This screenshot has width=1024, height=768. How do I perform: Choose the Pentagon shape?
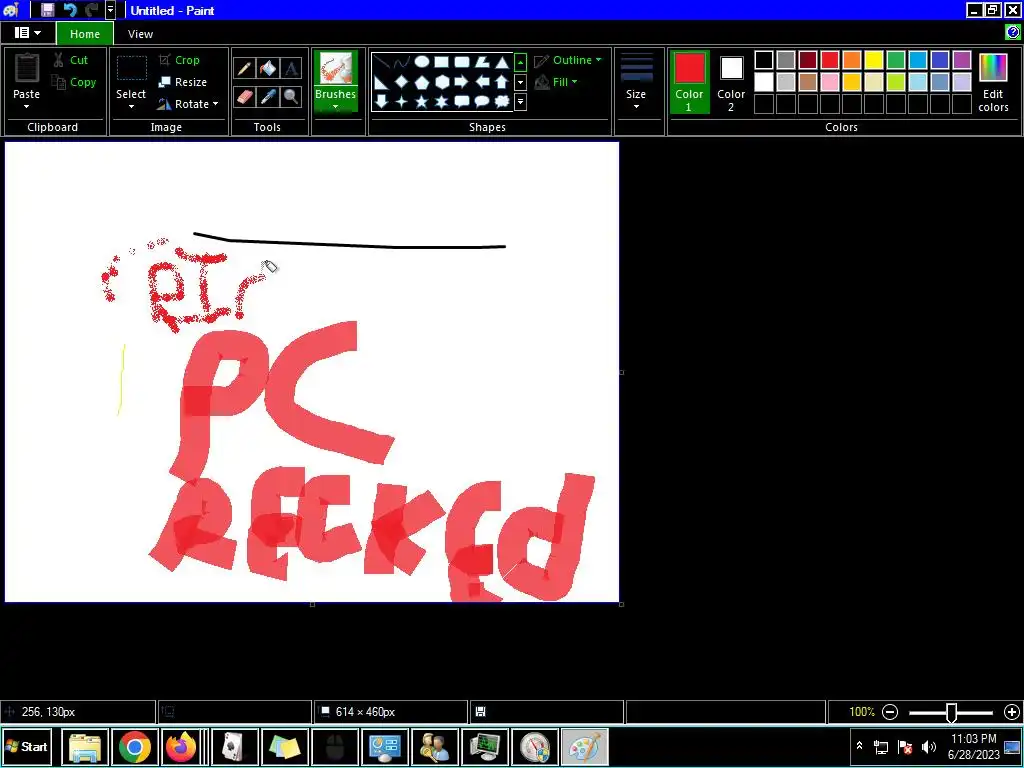(x=422, y=82)
